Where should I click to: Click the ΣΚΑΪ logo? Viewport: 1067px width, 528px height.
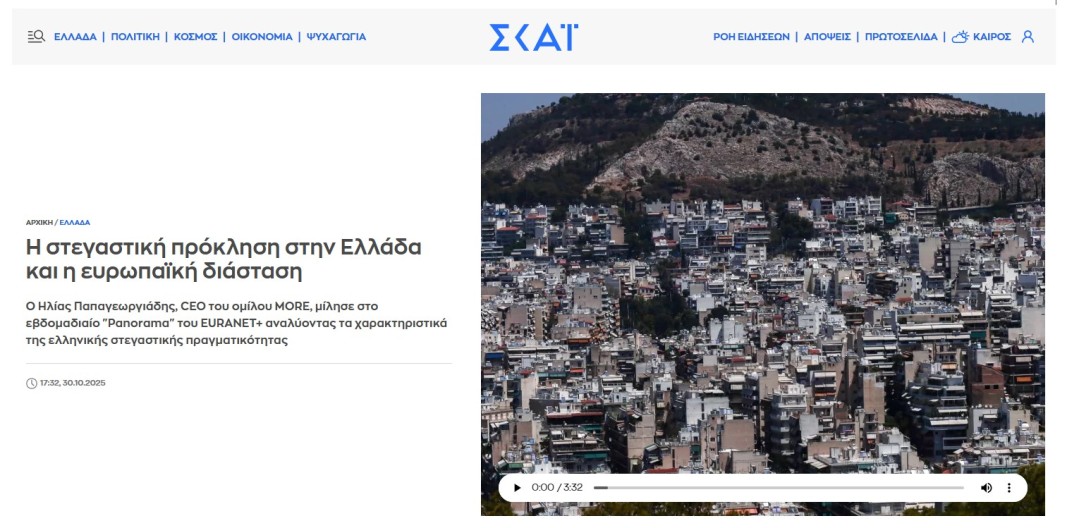click(533, 37)
